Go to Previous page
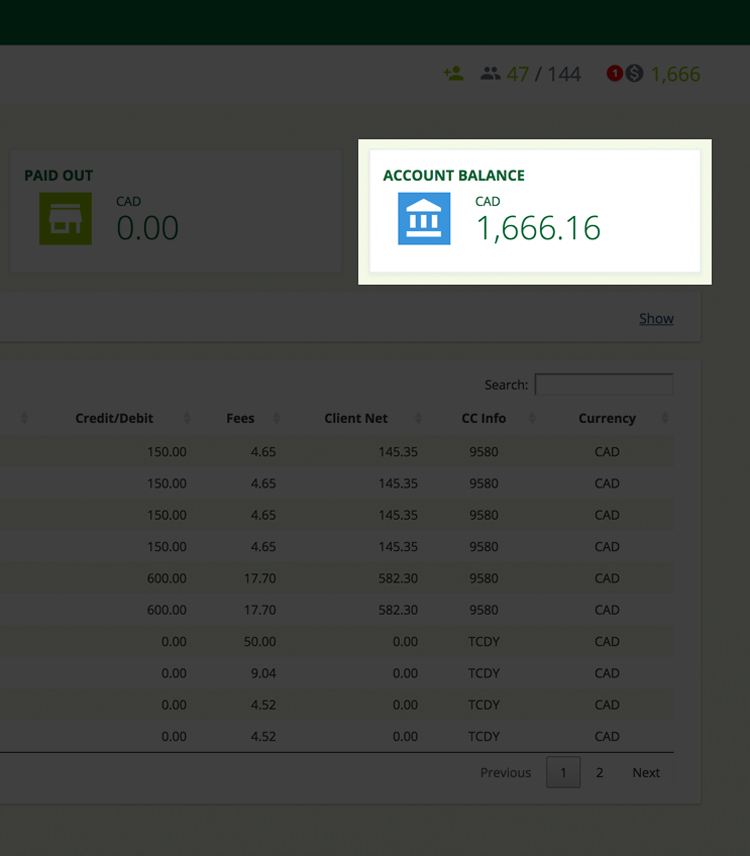Viewport: 750px width, 856px height. pyautogui.click(x=505, y=772)
